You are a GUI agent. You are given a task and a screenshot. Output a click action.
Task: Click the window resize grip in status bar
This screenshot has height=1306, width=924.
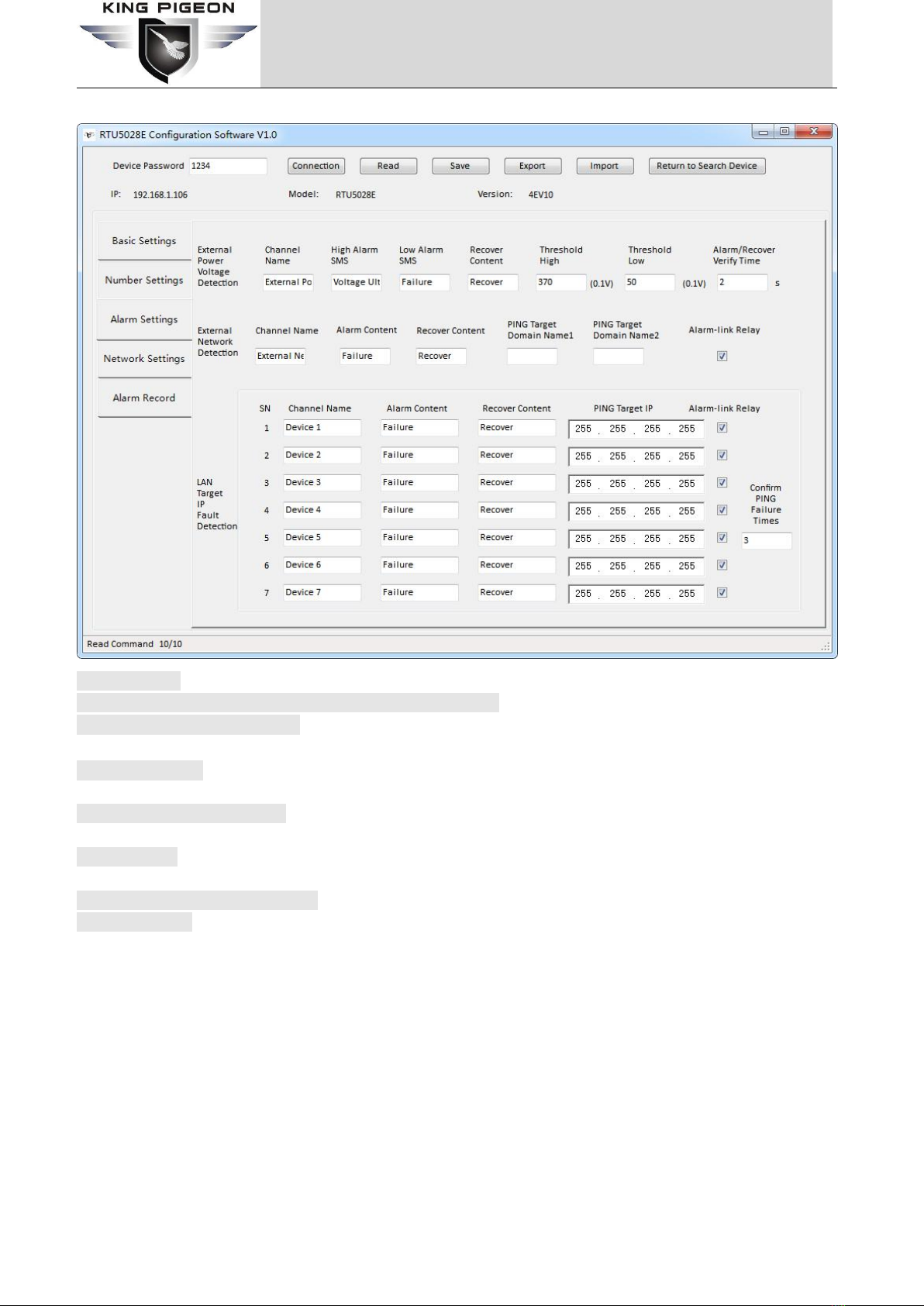click(825, 645)
